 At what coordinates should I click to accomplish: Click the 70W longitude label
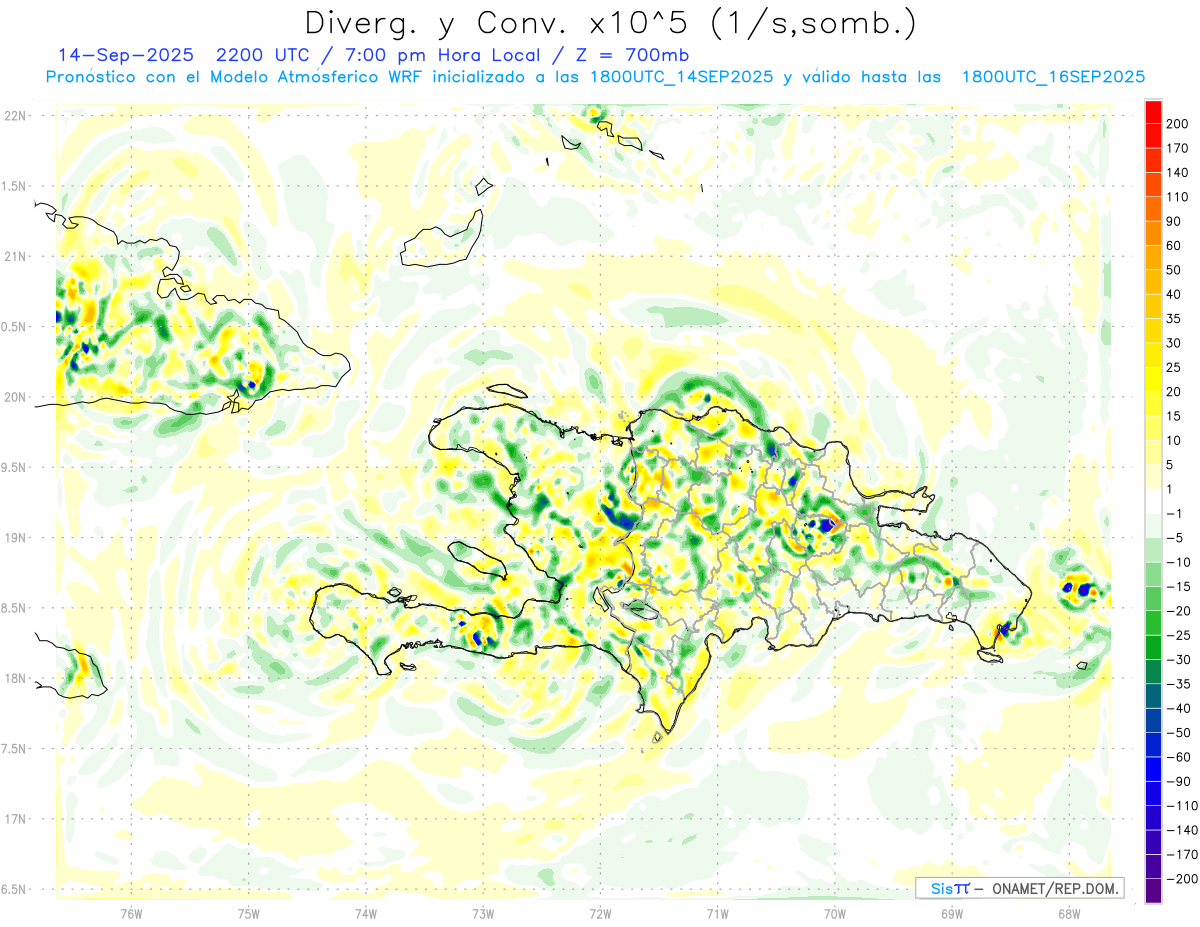coord(835,913)
